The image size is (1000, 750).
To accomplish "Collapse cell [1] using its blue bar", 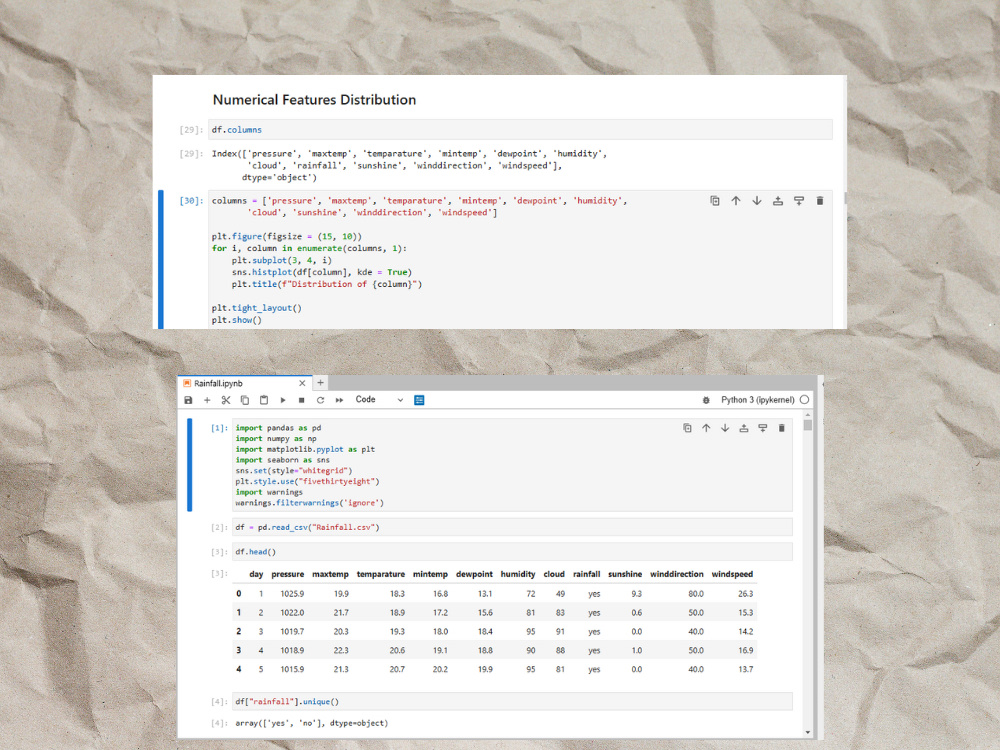I will click(189, 465).
